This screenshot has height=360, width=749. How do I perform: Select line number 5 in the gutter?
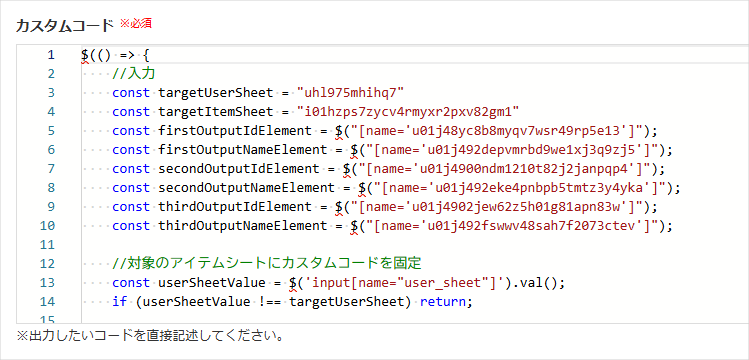pos(51,131)
